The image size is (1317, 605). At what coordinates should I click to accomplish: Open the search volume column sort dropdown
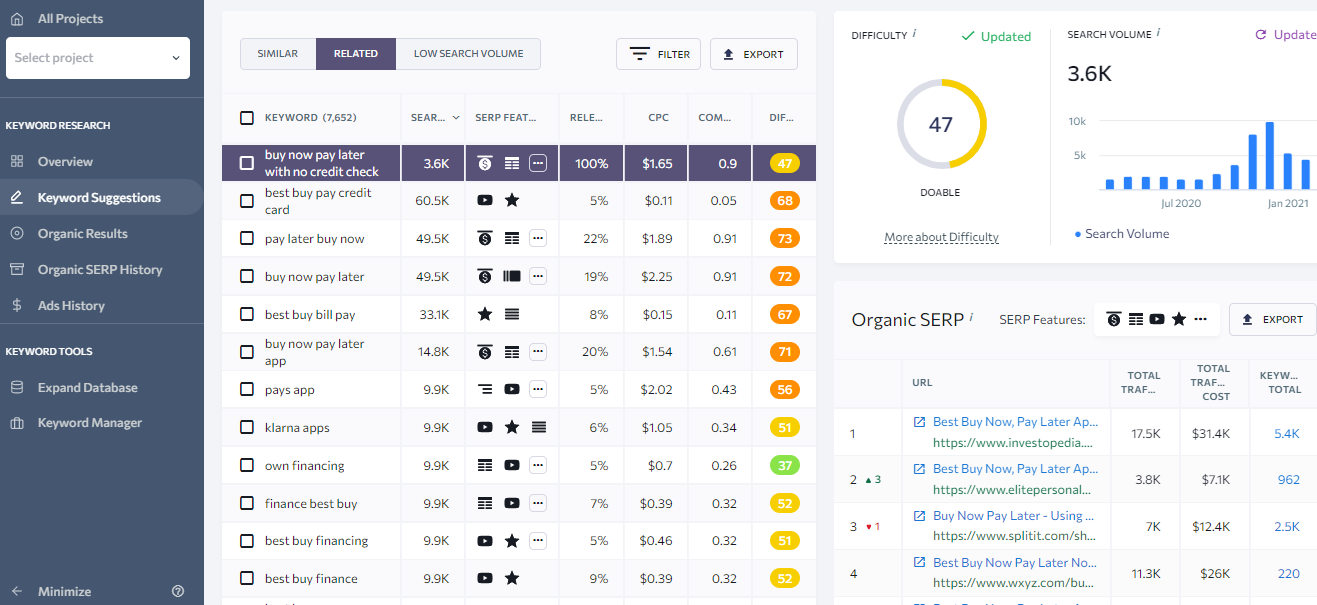[455, 117]
